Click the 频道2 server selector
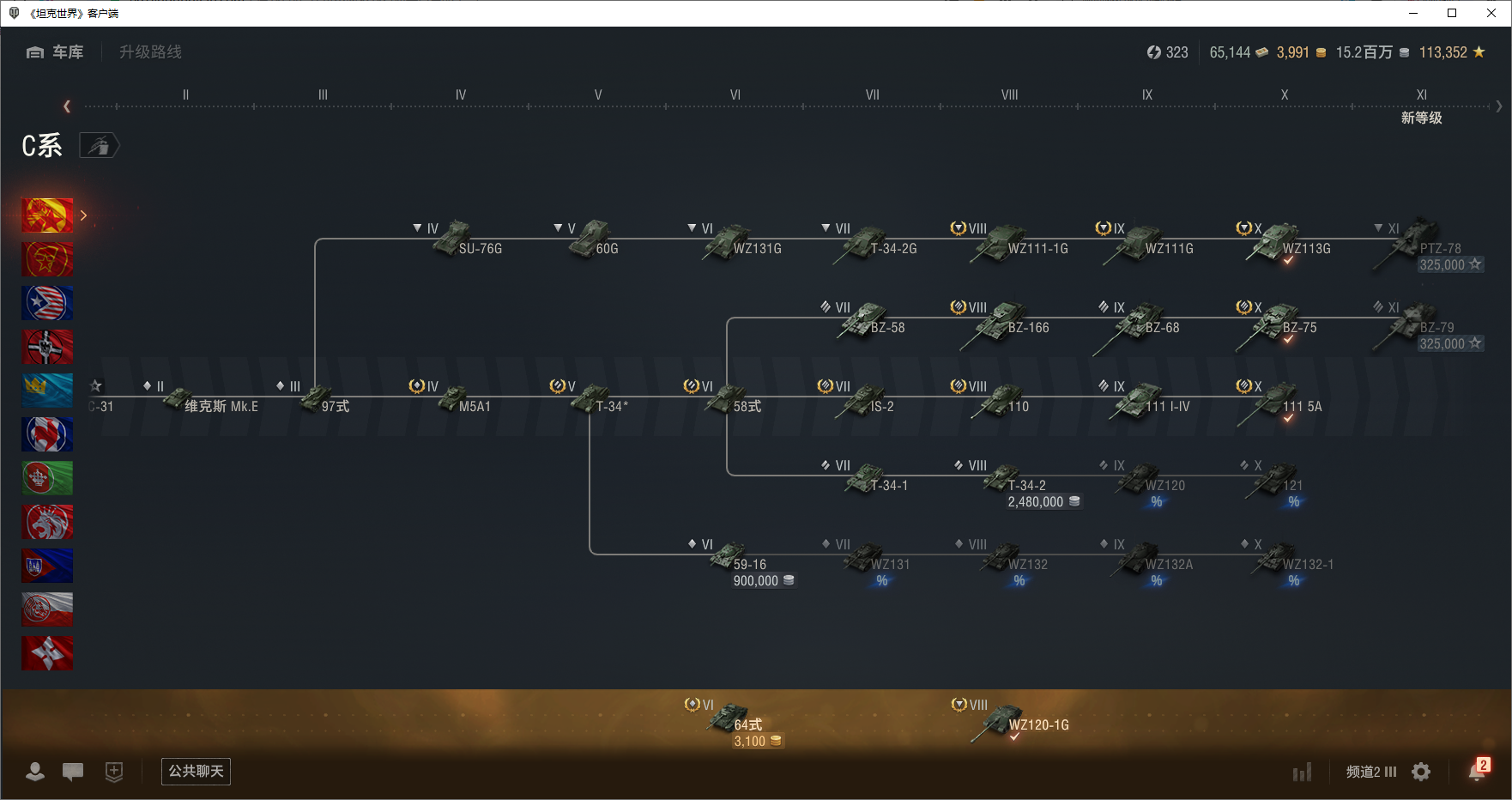 pyautogui.click(x=1370, y=772)
